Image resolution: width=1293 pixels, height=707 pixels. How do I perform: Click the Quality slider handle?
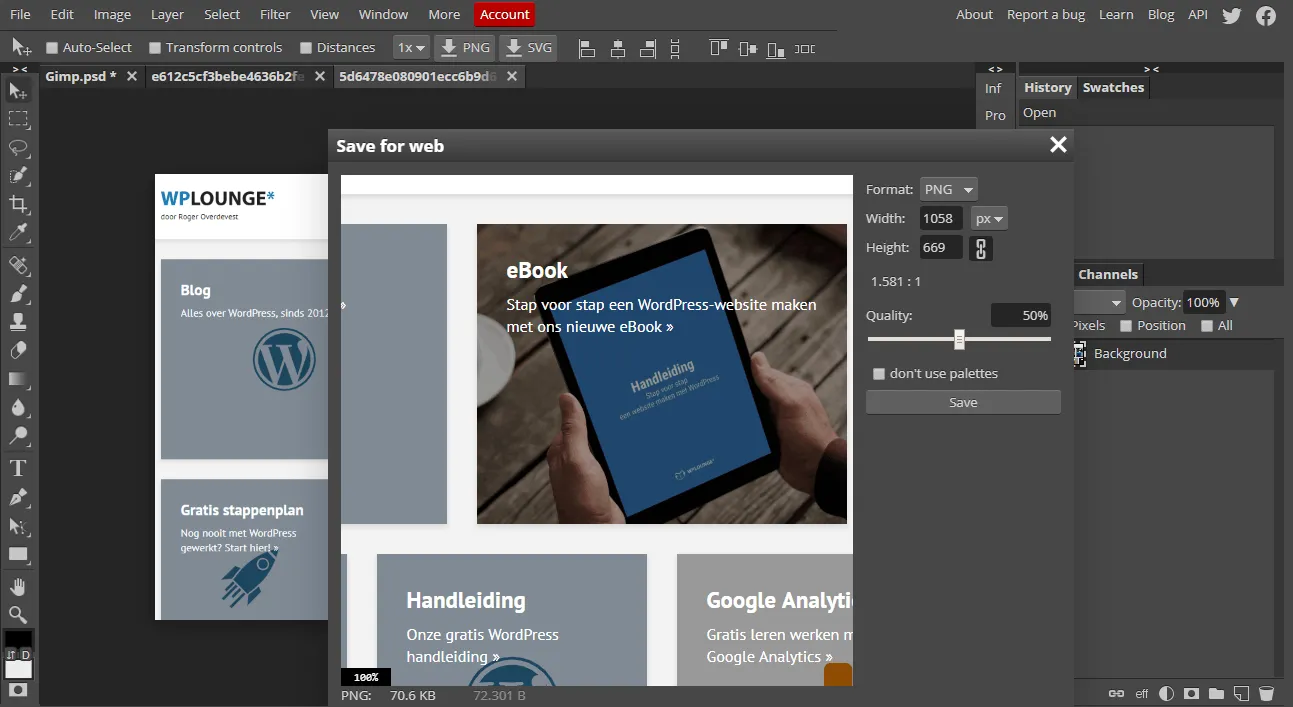[959, 340]
